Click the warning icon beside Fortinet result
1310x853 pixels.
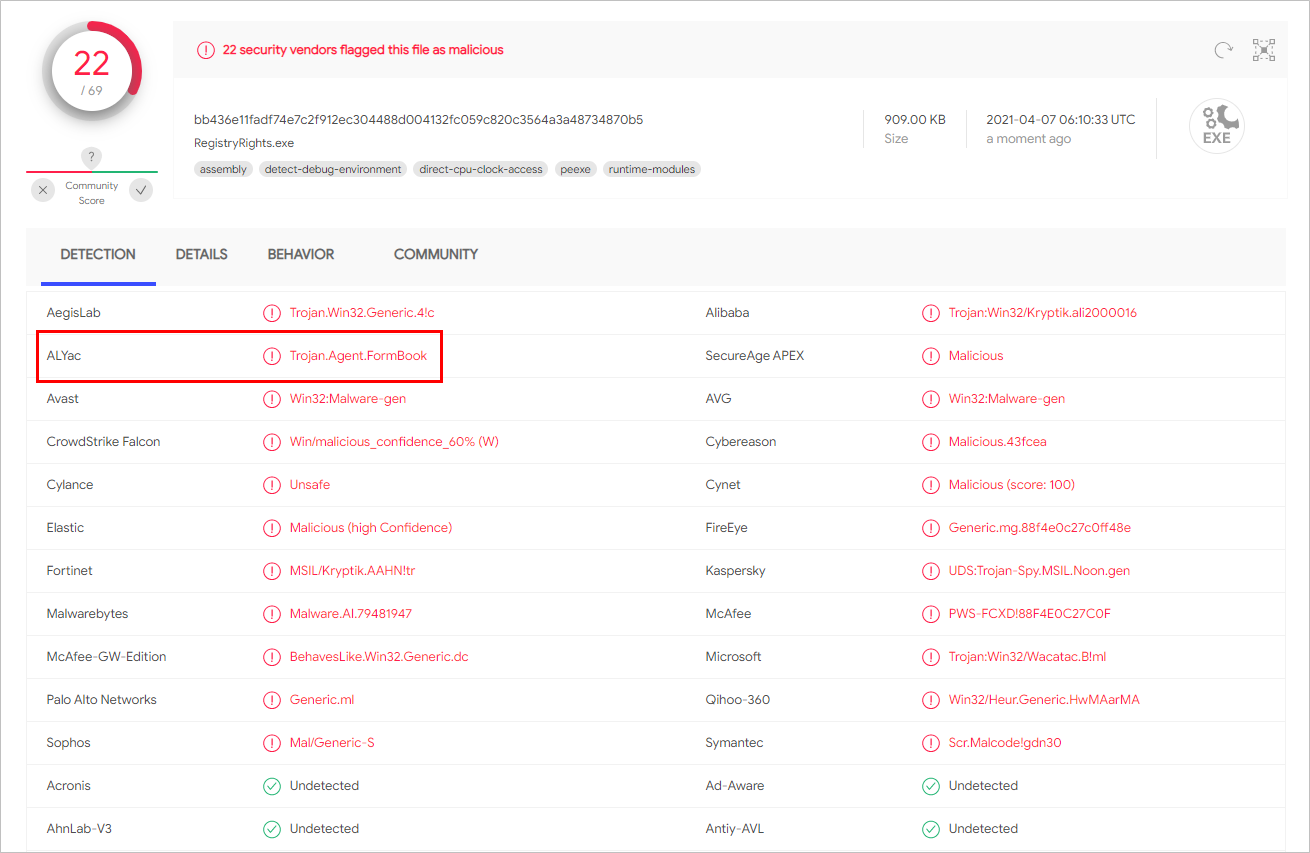(272, 571)
